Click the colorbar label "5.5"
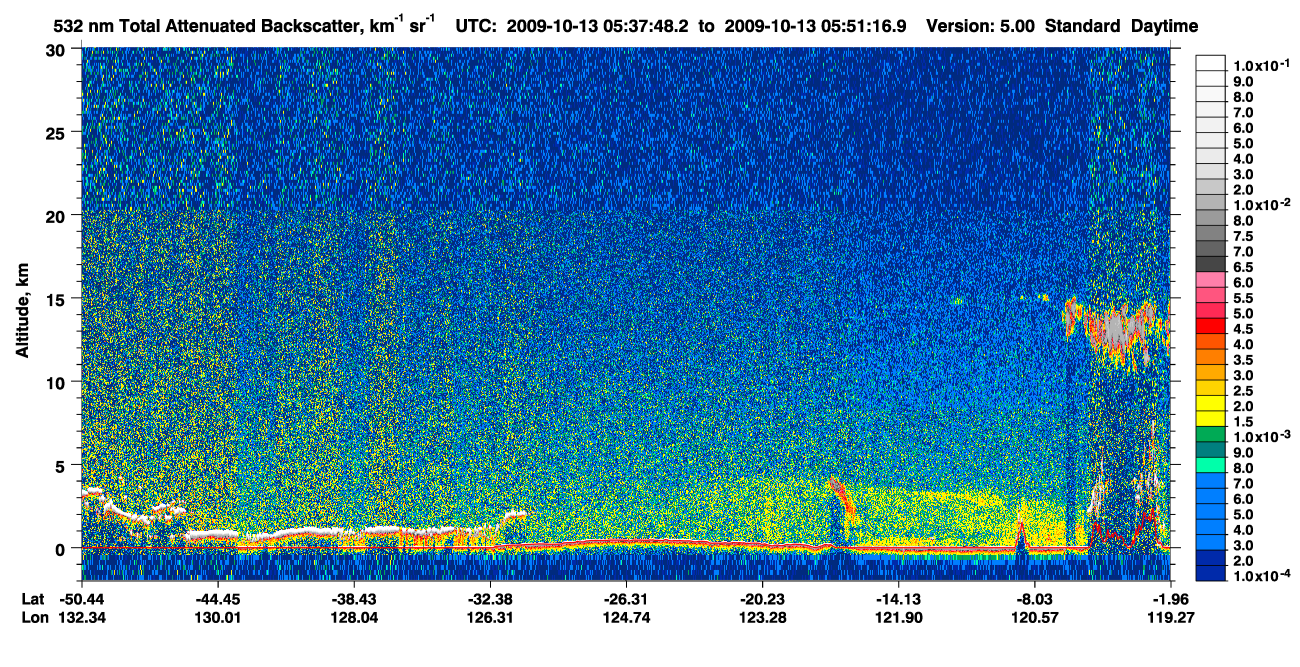1300x667 pixels. pyautogui.click(x=1244, y=298)
